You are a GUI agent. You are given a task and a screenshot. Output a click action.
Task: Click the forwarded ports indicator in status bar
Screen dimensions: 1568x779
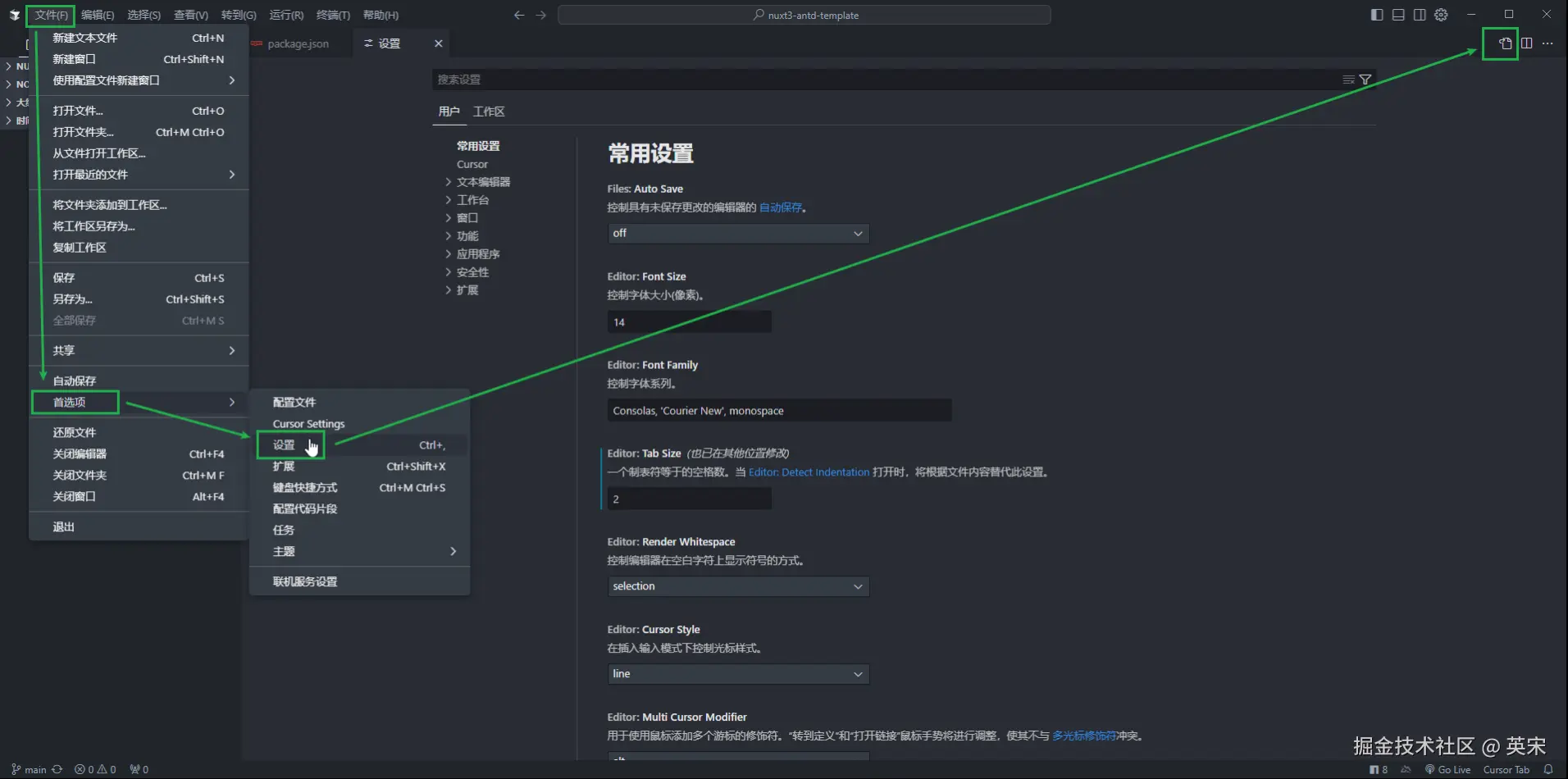(139, 769)
